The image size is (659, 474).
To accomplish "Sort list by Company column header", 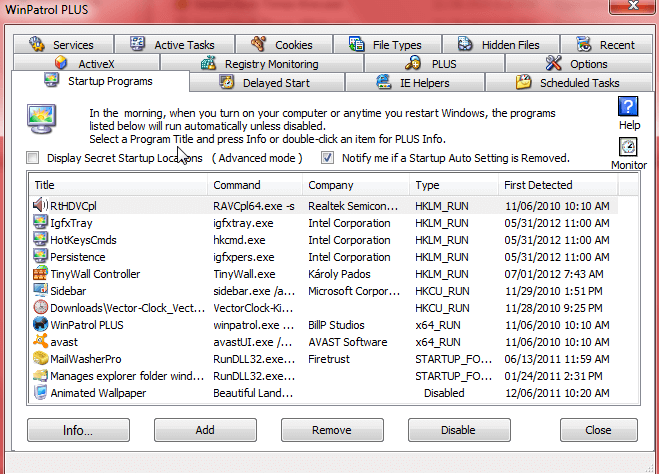I will [x=356, y=185].
